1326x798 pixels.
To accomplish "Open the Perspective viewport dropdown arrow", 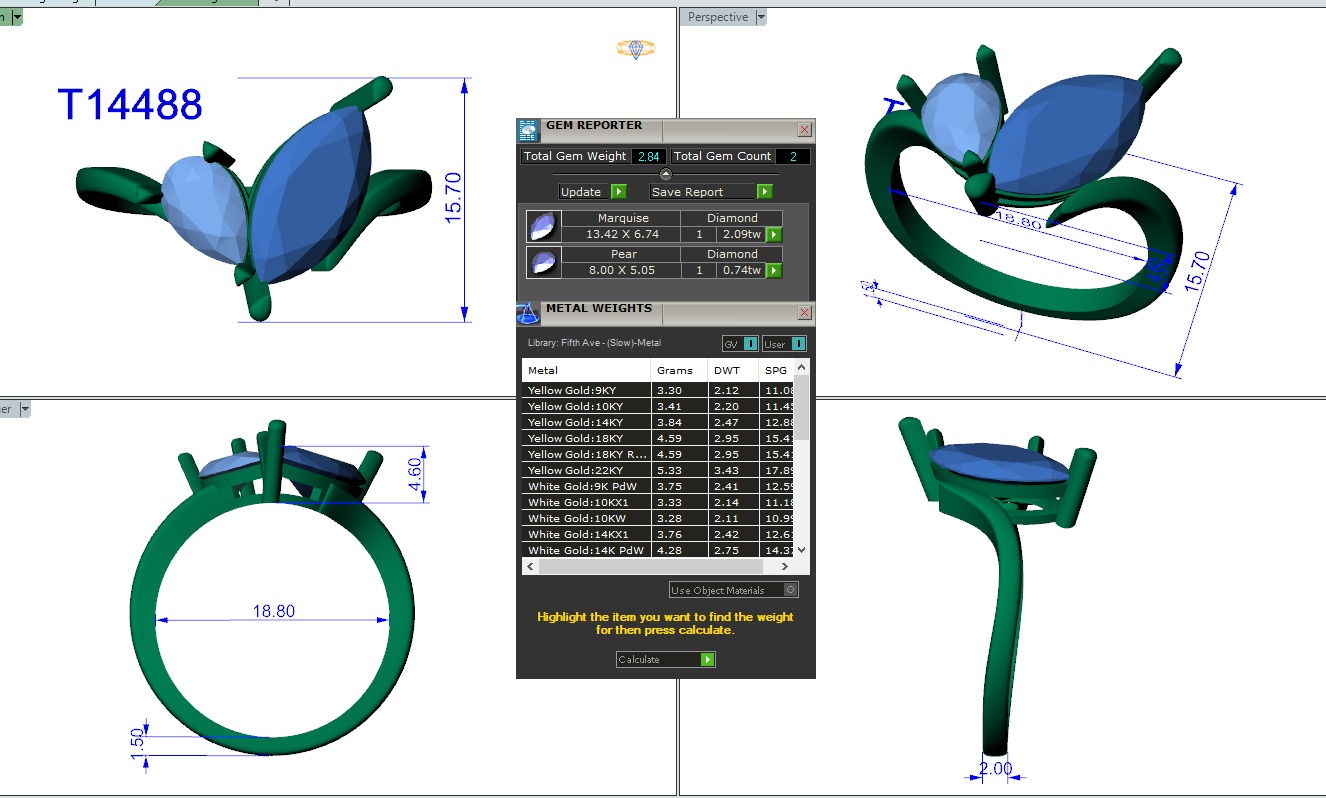I will coord(761,17).
